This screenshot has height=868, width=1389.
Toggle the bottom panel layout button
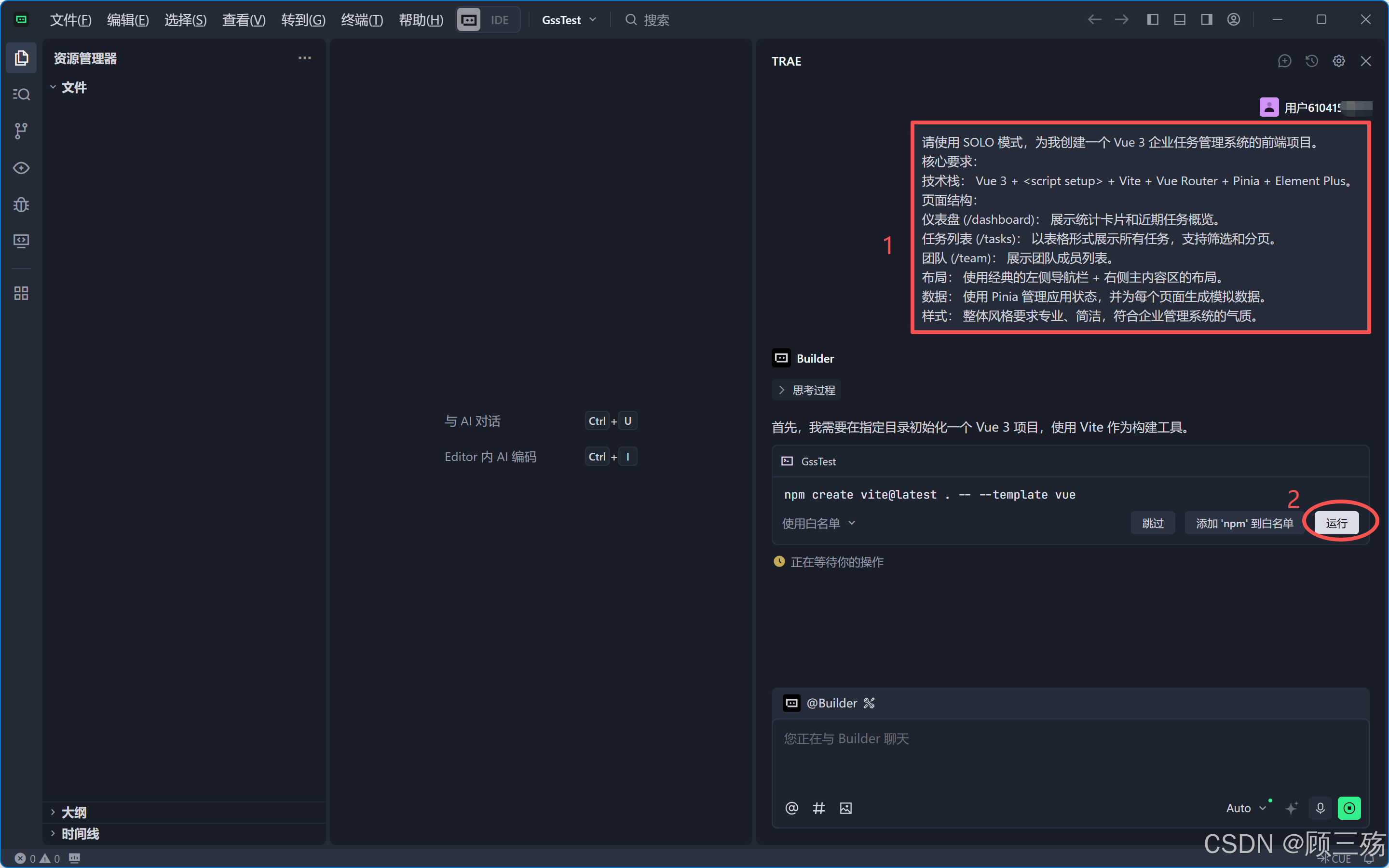click(x=1180, y=19)
